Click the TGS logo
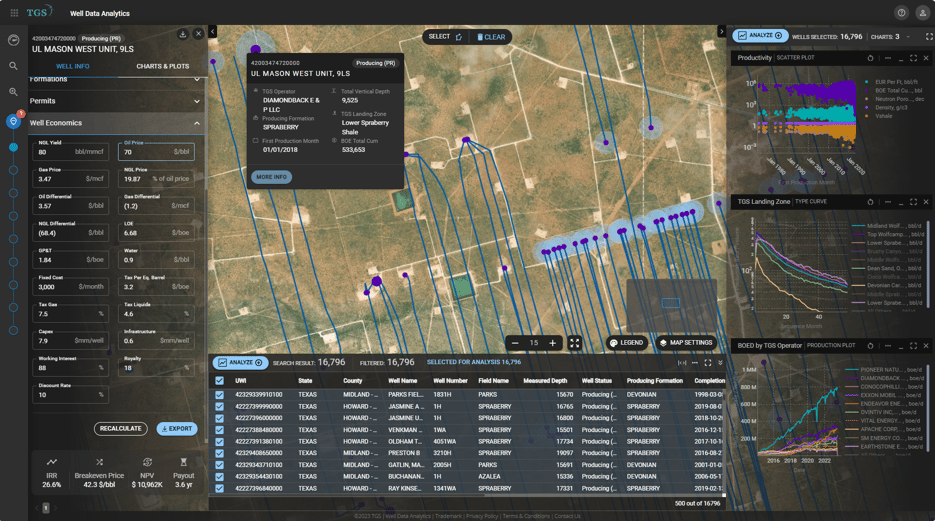935x521 pixels. pyautogui.click(x=39, y=11)
